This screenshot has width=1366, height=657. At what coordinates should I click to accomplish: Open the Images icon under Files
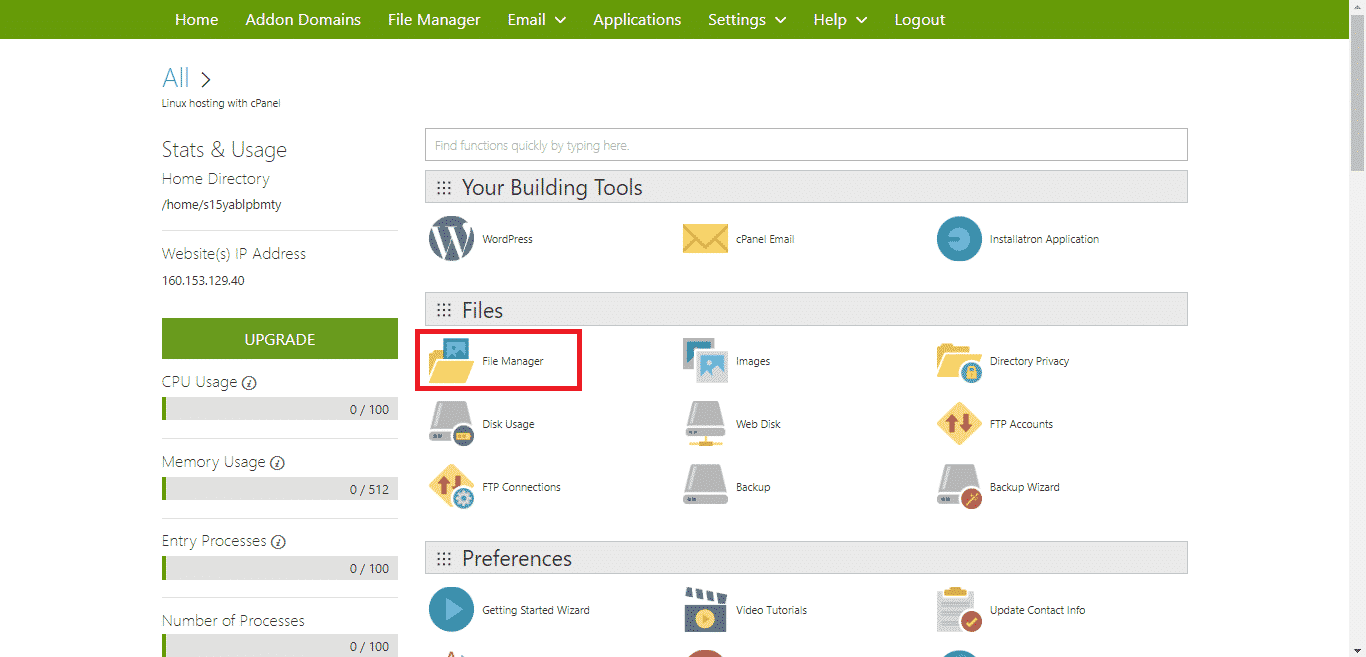(x=705, y=361)
